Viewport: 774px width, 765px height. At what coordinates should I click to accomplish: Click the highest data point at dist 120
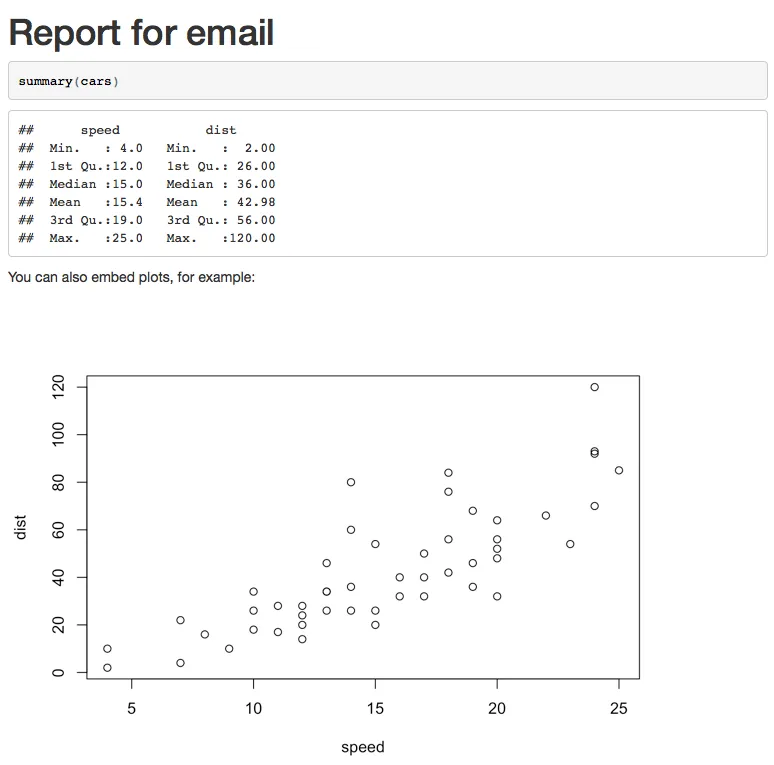coord(594,387)
